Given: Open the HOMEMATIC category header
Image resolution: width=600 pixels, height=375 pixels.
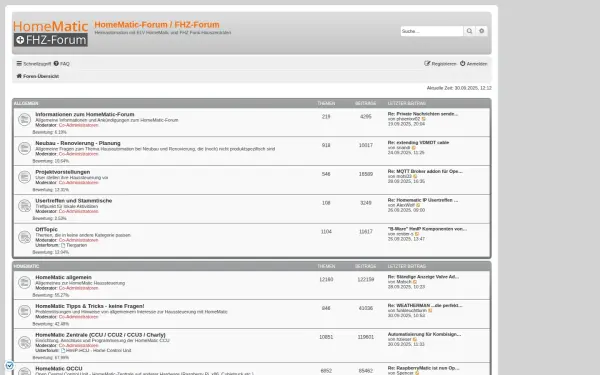Looking at the screenshot, I should pos(26,266).
